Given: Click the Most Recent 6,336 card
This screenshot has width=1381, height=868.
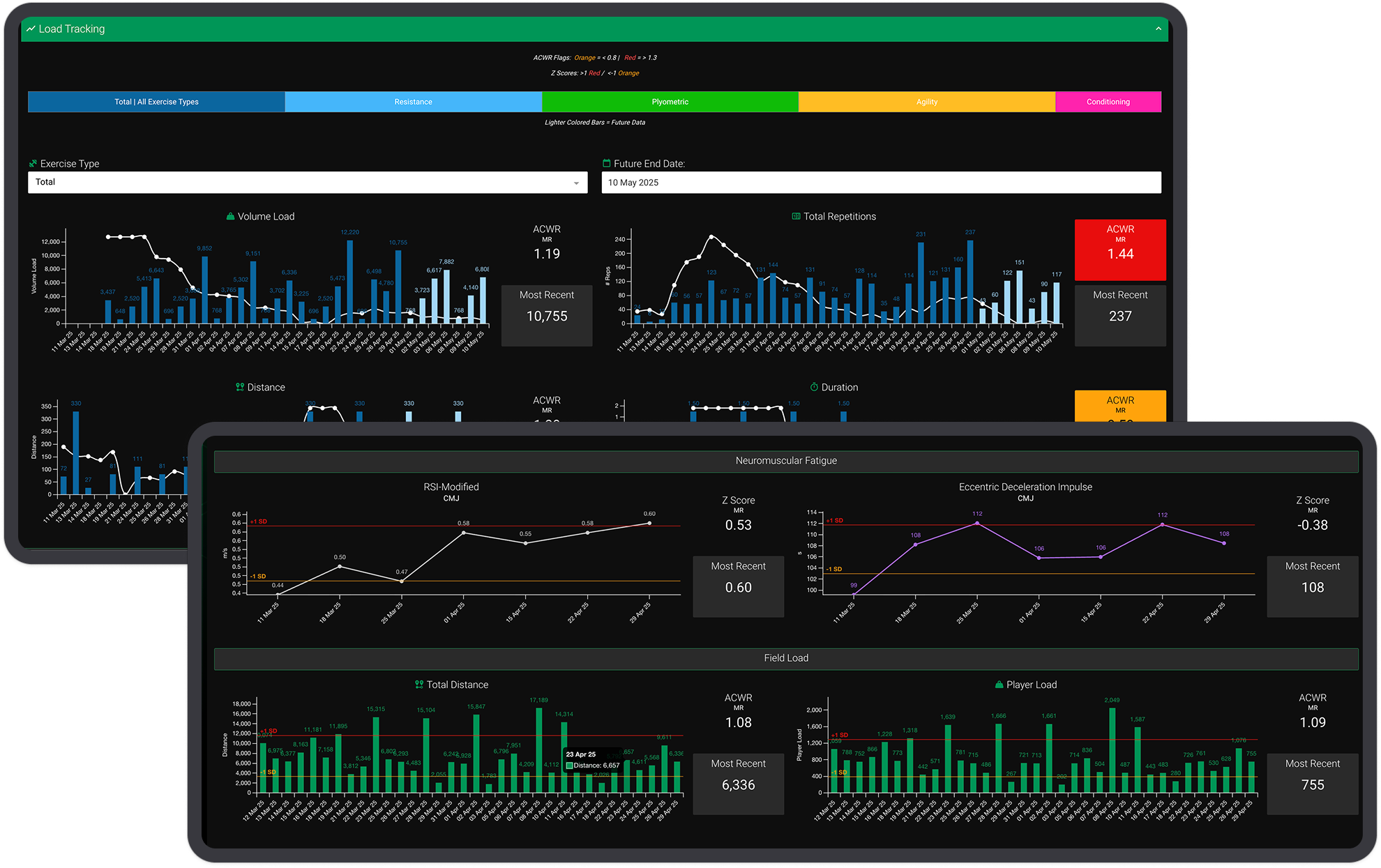Looking at the screenshot, I should [739, 784].
